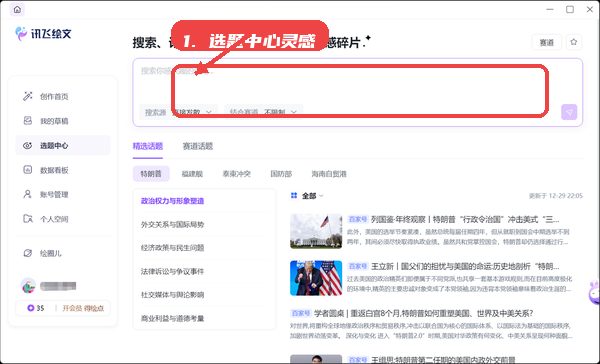The height and width of the screenshot is (364, 600).
Task: Click the folder icon beside 个人空间
Action: click(28, 219)
